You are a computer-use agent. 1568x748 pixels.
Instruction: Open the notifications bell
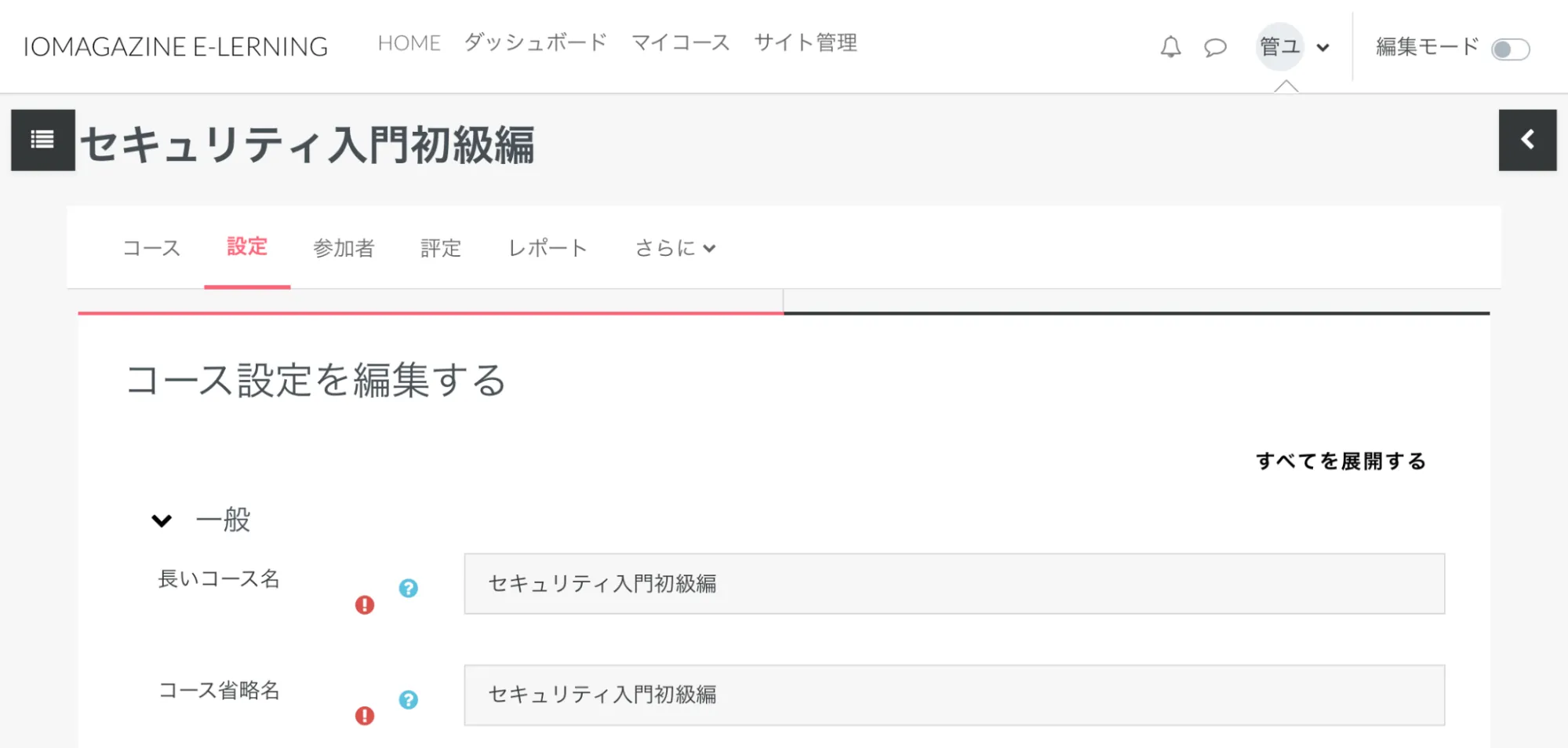1170,48
